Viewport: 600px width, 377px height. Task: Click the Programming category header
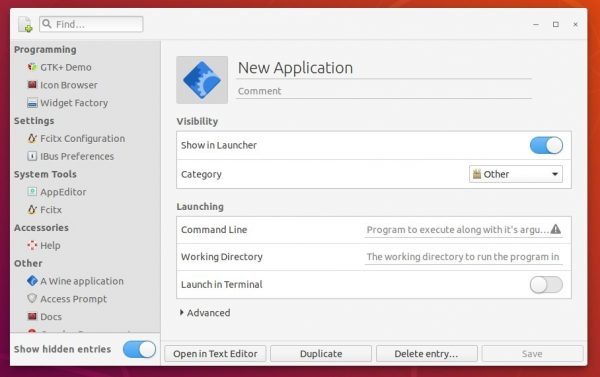(x=45, y=50)
